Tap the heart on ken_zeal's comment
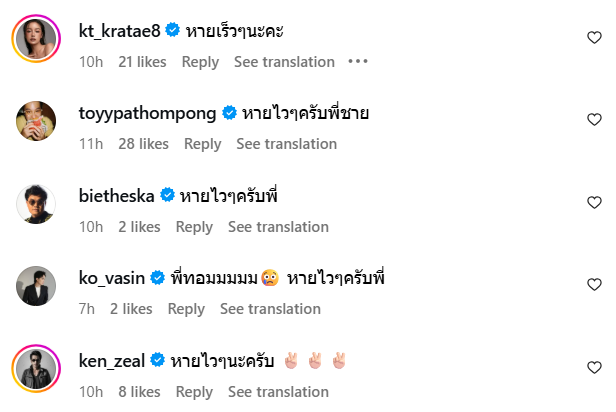The width and height of the screenshot is (616, 412). tap(594, 367)
